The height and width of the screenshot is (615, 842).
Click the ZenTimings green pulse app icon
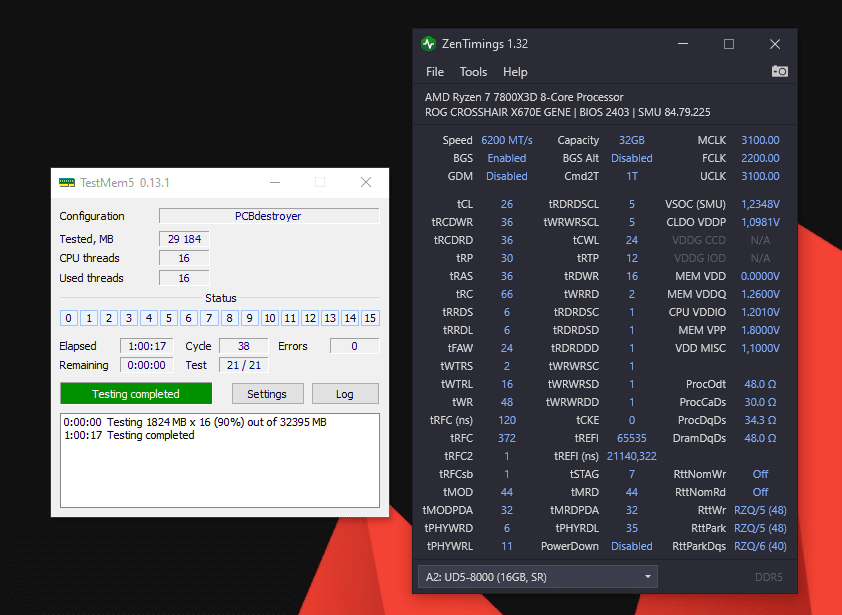click(428, 44)
